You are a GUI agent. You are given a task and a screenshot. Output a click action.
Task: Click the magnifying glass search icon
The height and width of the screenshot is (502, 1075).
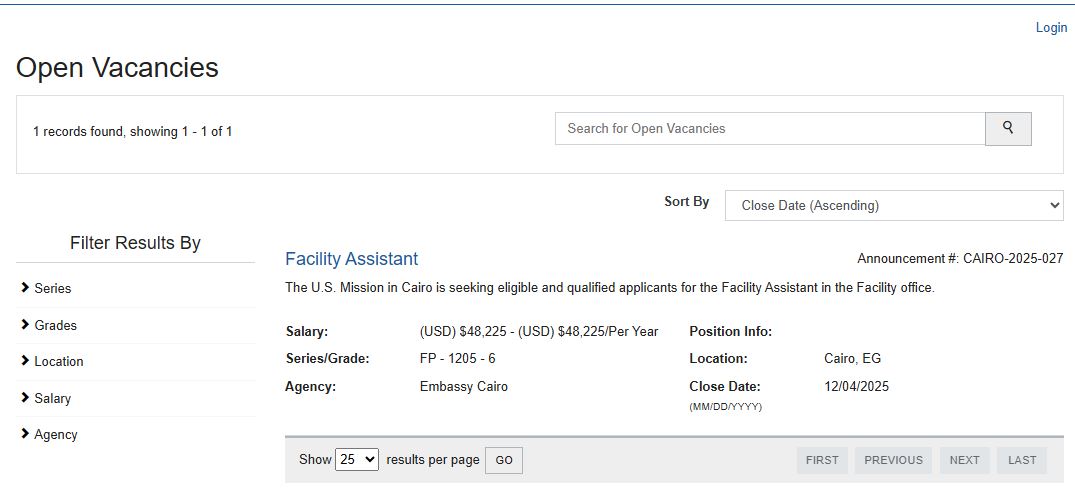[1008, 128]
